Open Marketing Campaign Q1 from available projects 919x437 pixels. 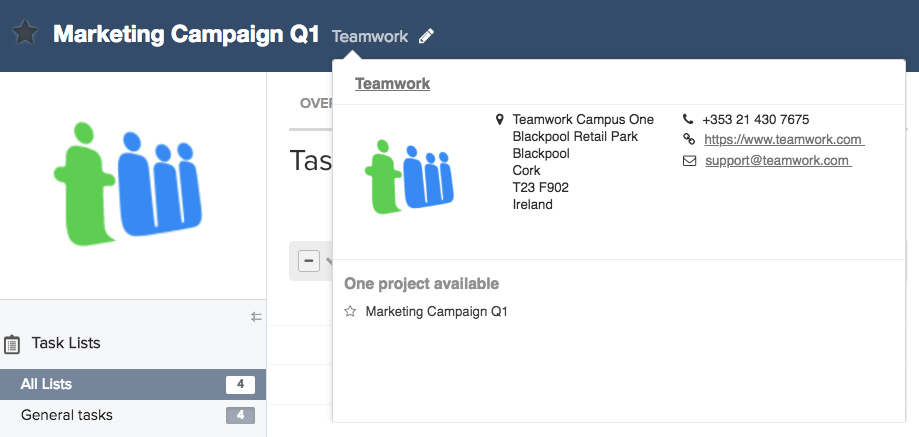(436, 312)
